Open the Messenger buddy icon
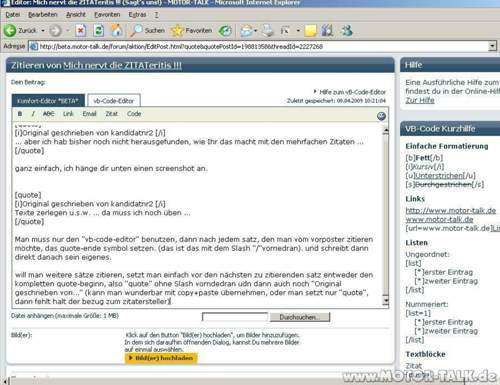This screenshot has height=385, width=500. pyautogui.click(x=346, y=31)
